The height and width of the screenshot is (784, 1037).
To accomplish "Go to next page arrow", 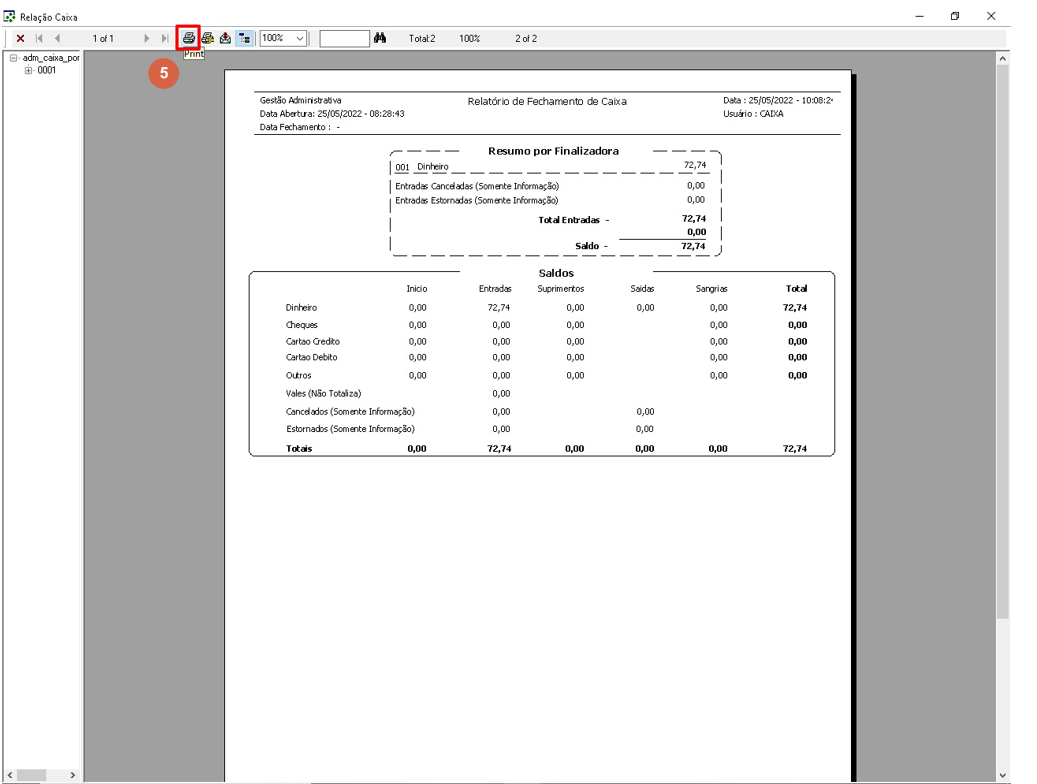I will [146, 38].
